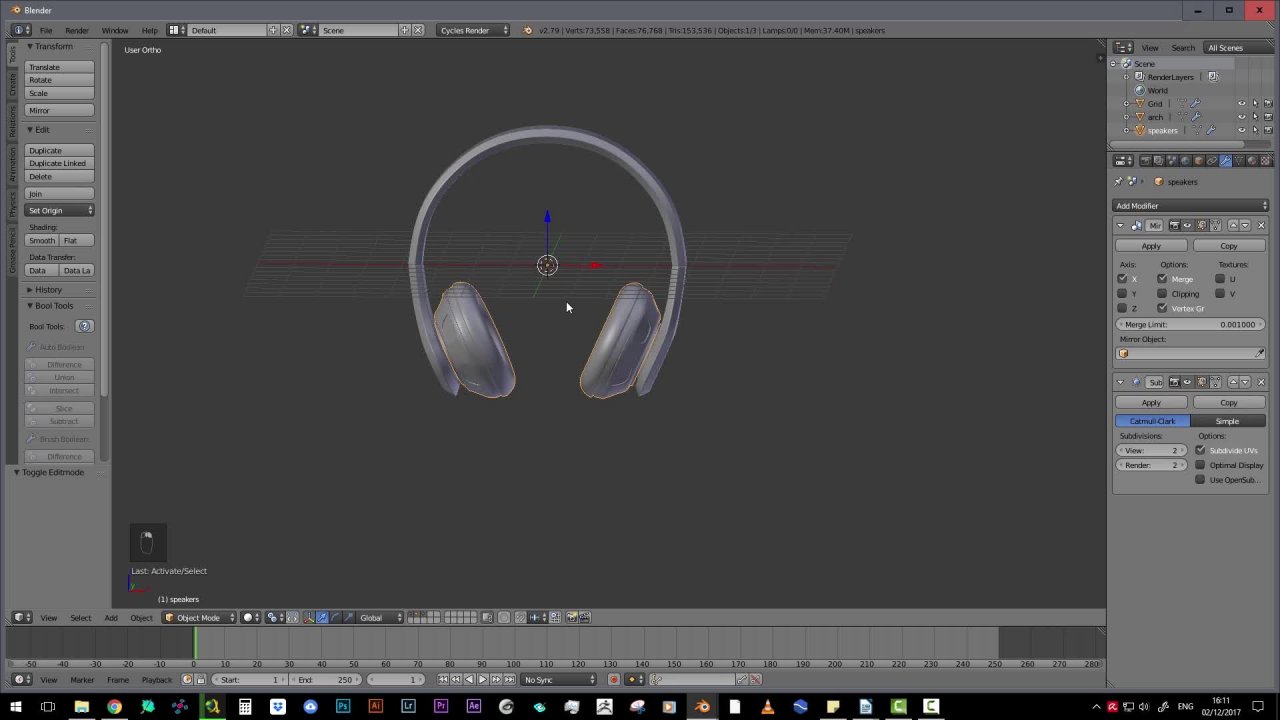Click the Bool Tools help icon
Viewport: 1280px width, 720px height.
coord(84,327)
